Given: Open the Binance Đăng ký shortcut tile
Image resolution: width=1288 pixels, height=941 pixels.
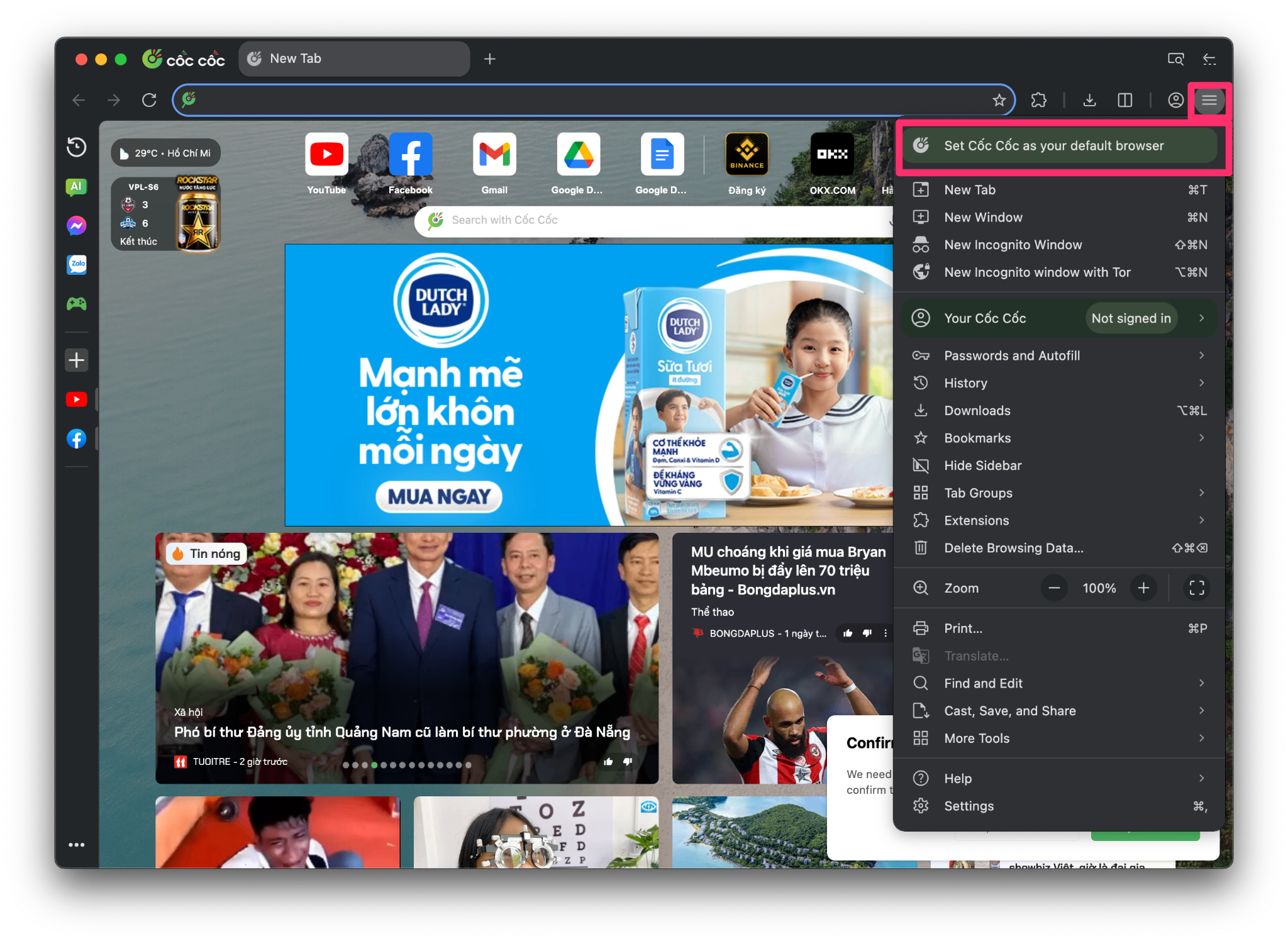Looking at the screenshot, I should pos(747,164).
